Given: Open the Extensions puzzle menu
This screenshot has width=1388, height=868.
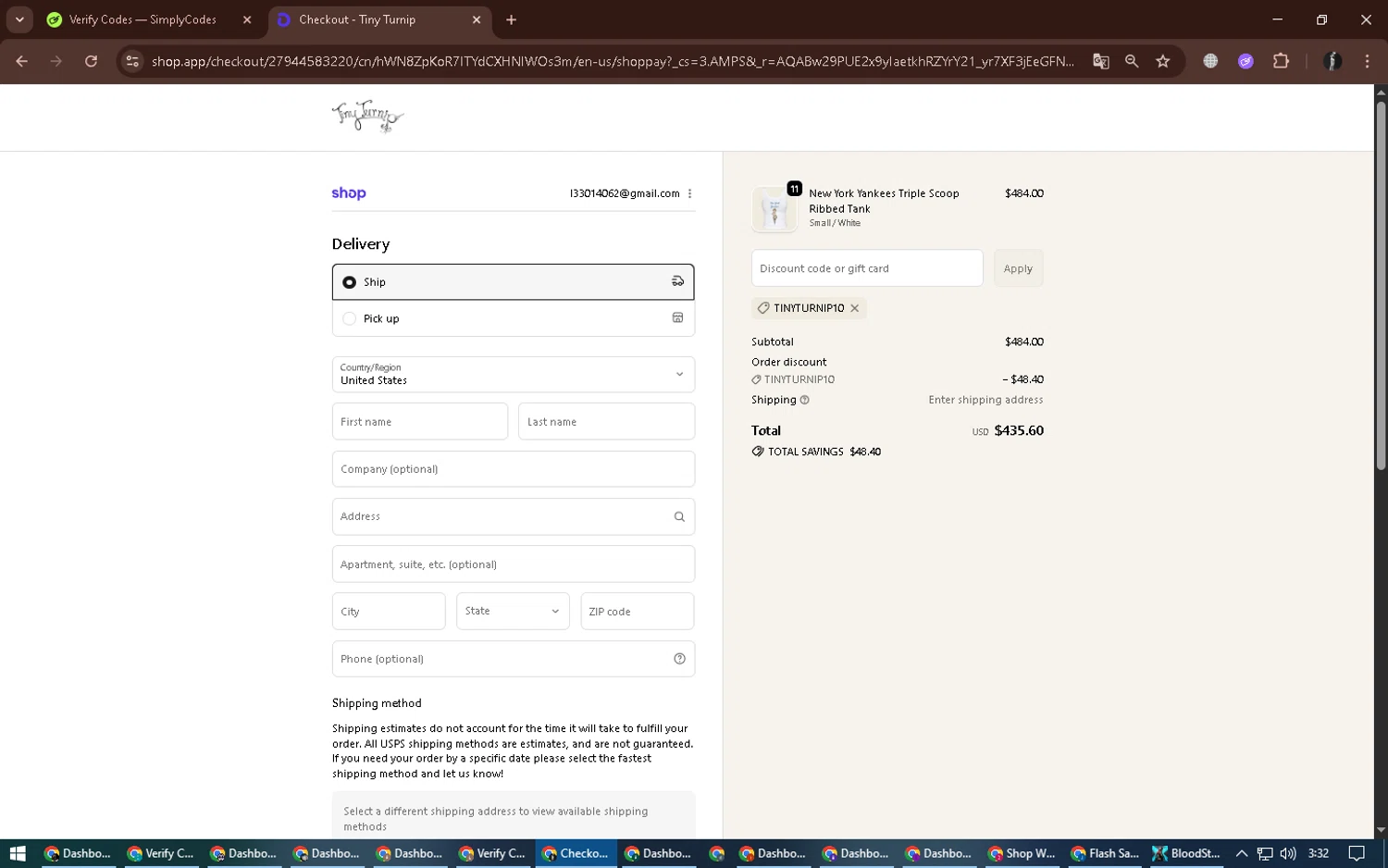Looking at the screenshot, I should 1281,61.
